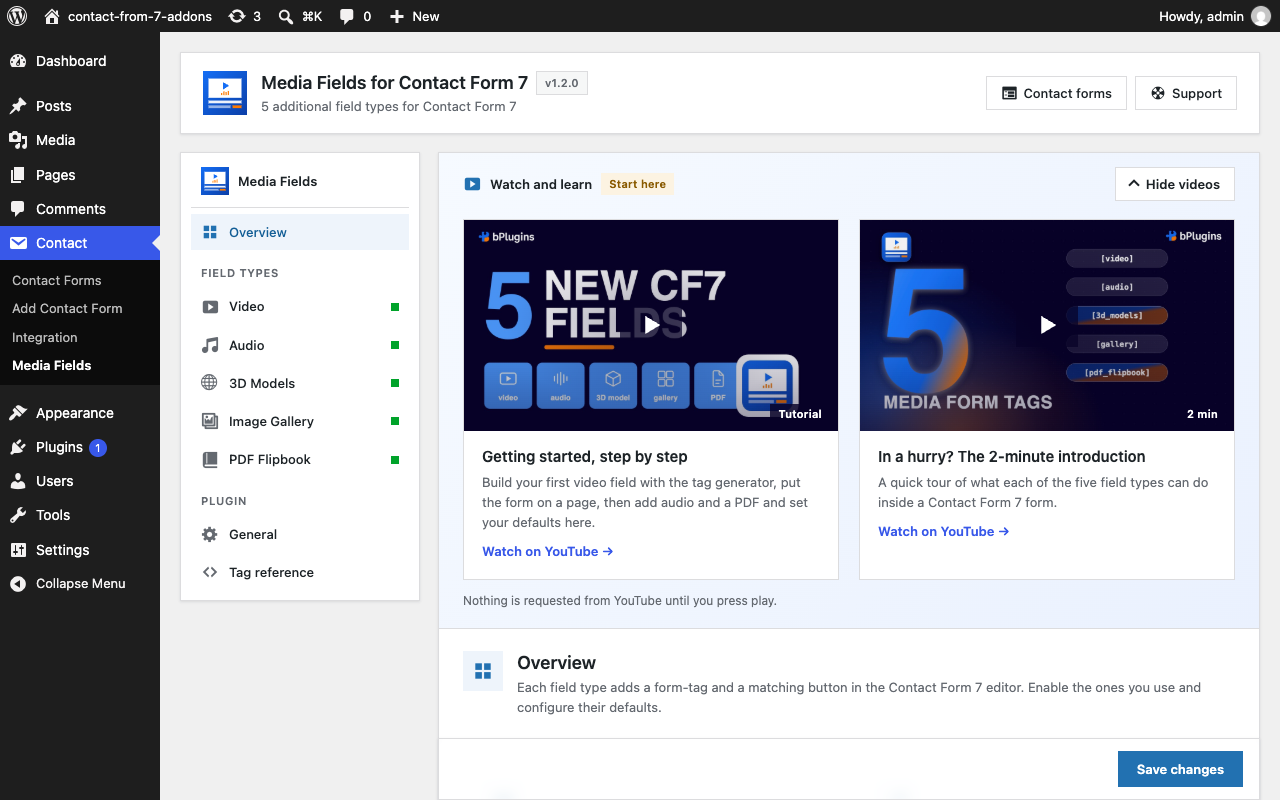Open the WordPress logo menu

(17, 16)
